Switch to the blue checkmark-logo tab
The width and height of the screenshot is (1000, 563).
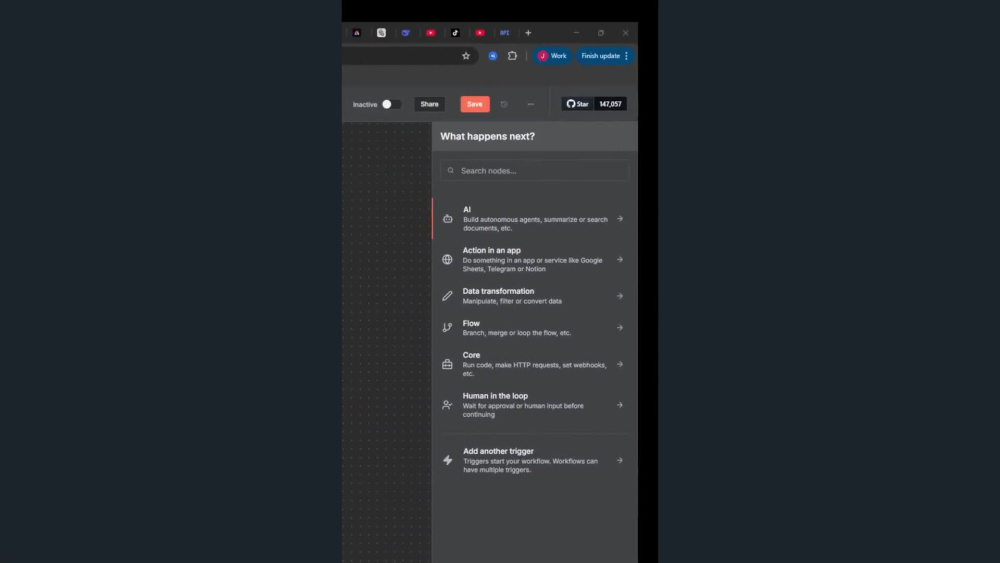(406, 33)
